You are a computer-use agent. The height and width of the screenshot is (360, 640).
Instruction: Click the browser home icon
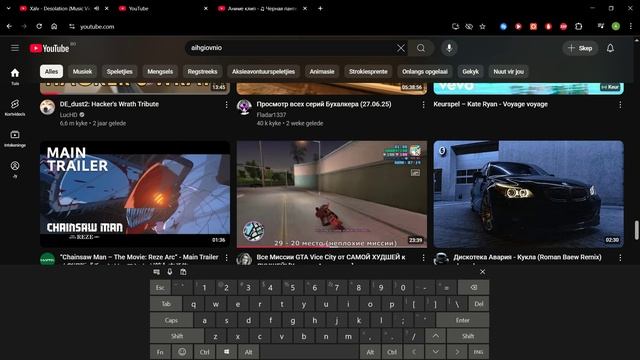click(x=54, y=27)
